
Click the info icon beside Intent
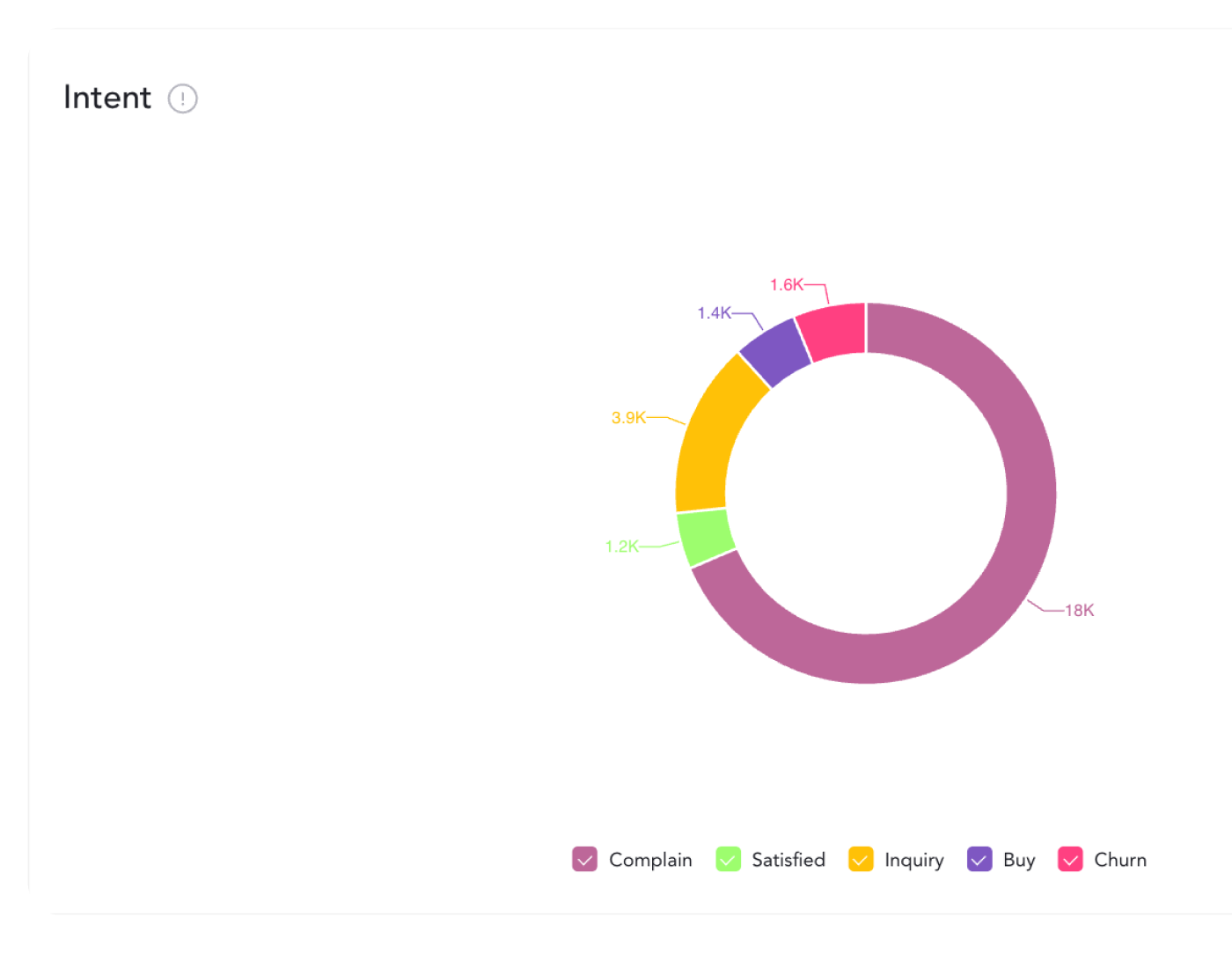click(183, 99)
